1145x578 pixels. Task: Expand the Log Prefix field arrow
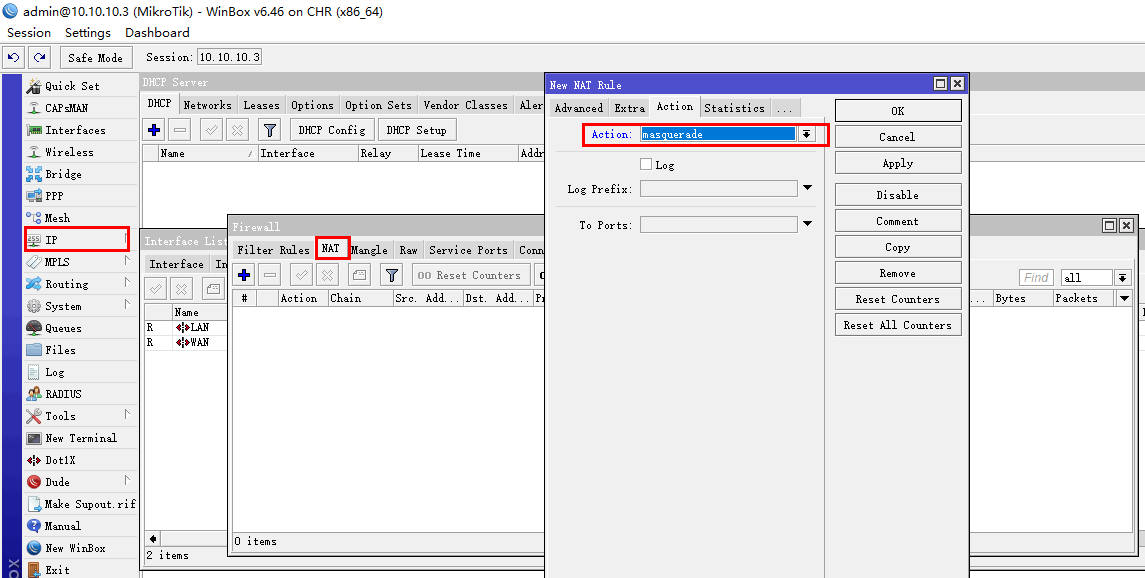point(808,188)
